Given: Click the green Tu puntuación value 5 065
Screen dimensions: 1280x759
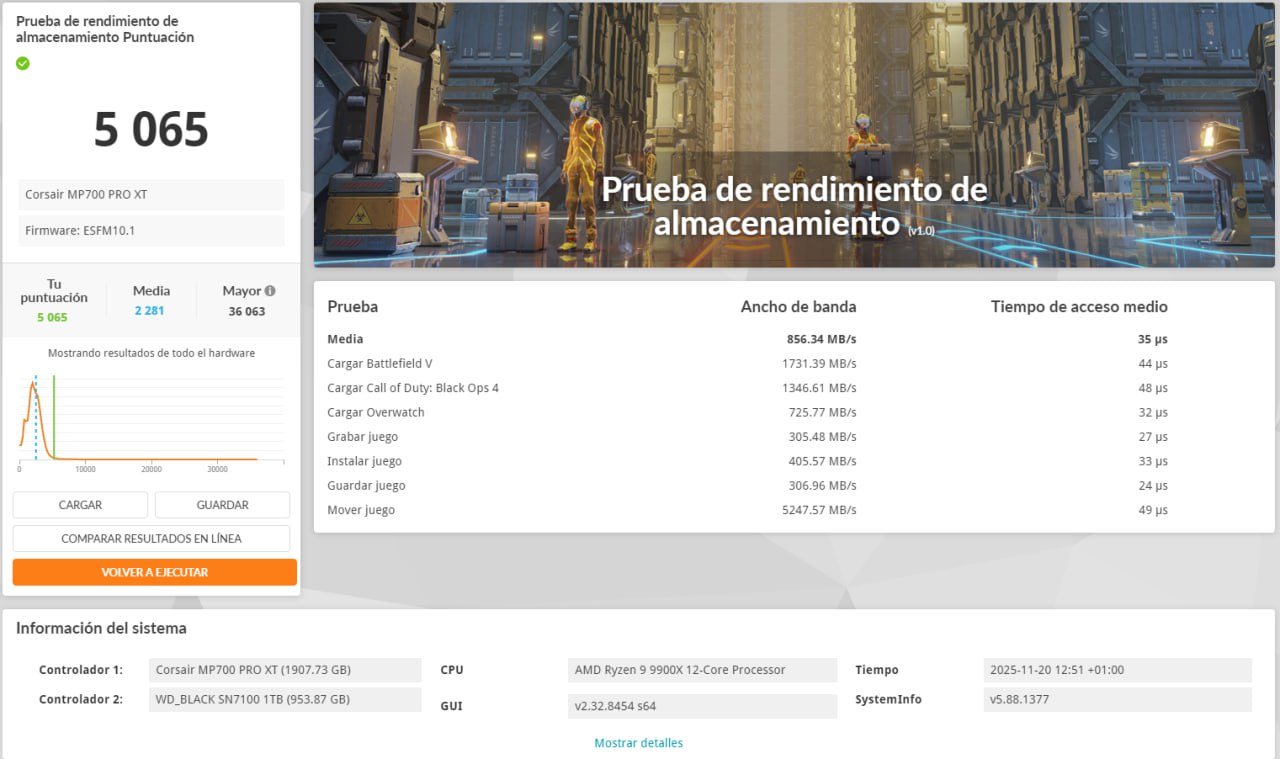Looking at the screenshot, I should click(52, 317).
